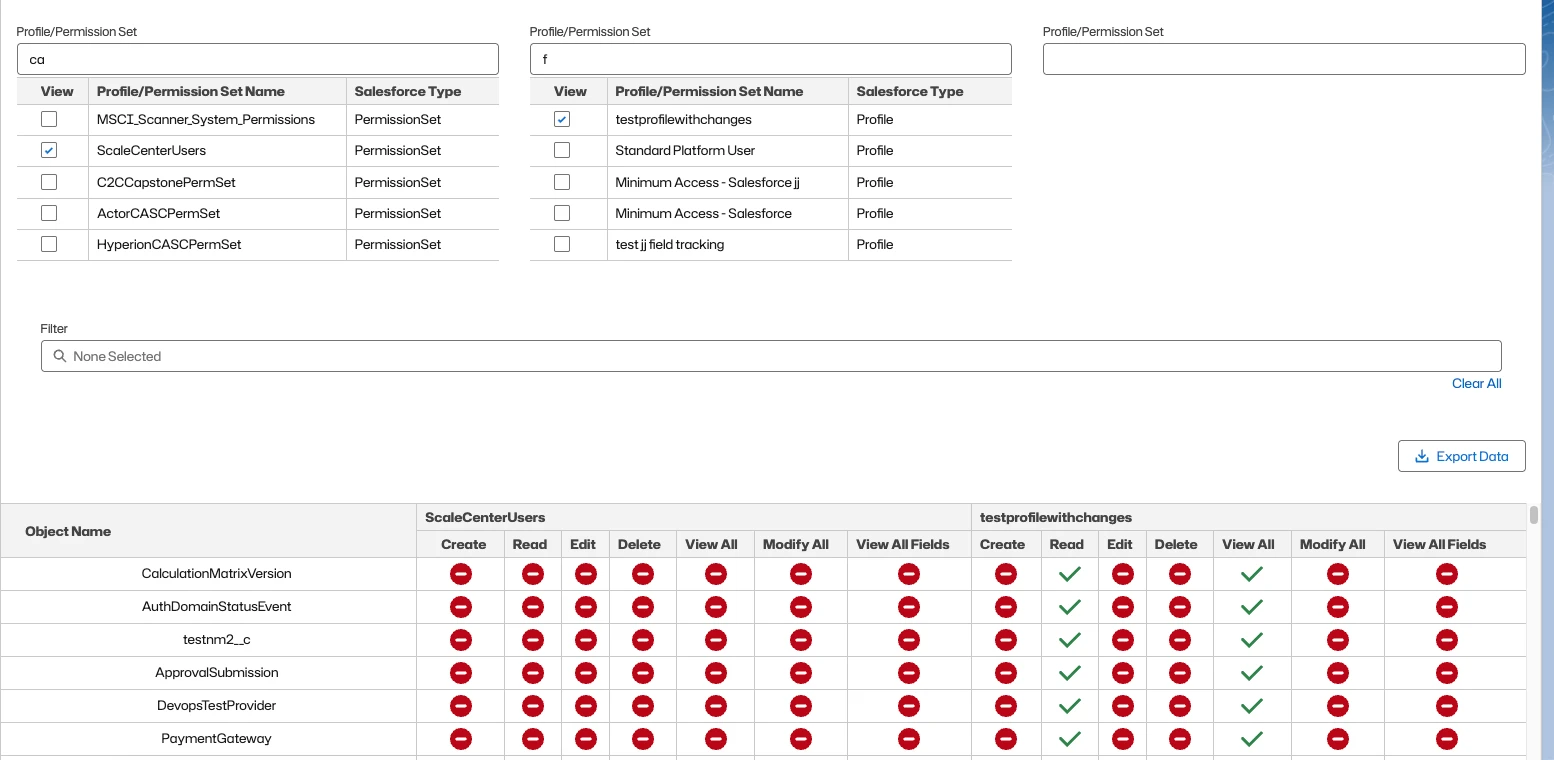Click PaymentGateway View All Fields denied icon under ScaleCenterUsers

(908, 739)
